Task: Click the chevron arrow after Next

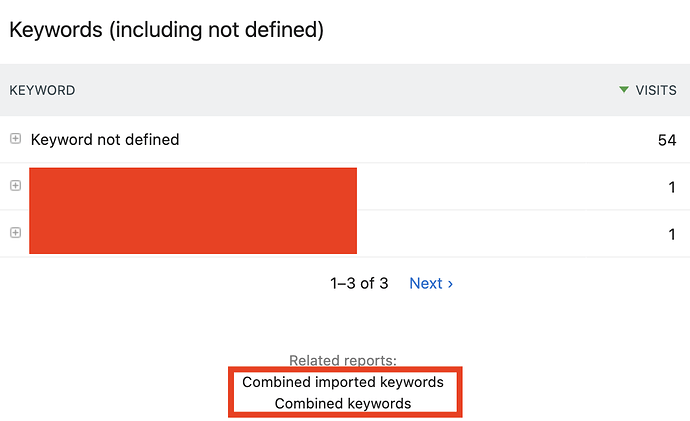Action: (450, 284)
